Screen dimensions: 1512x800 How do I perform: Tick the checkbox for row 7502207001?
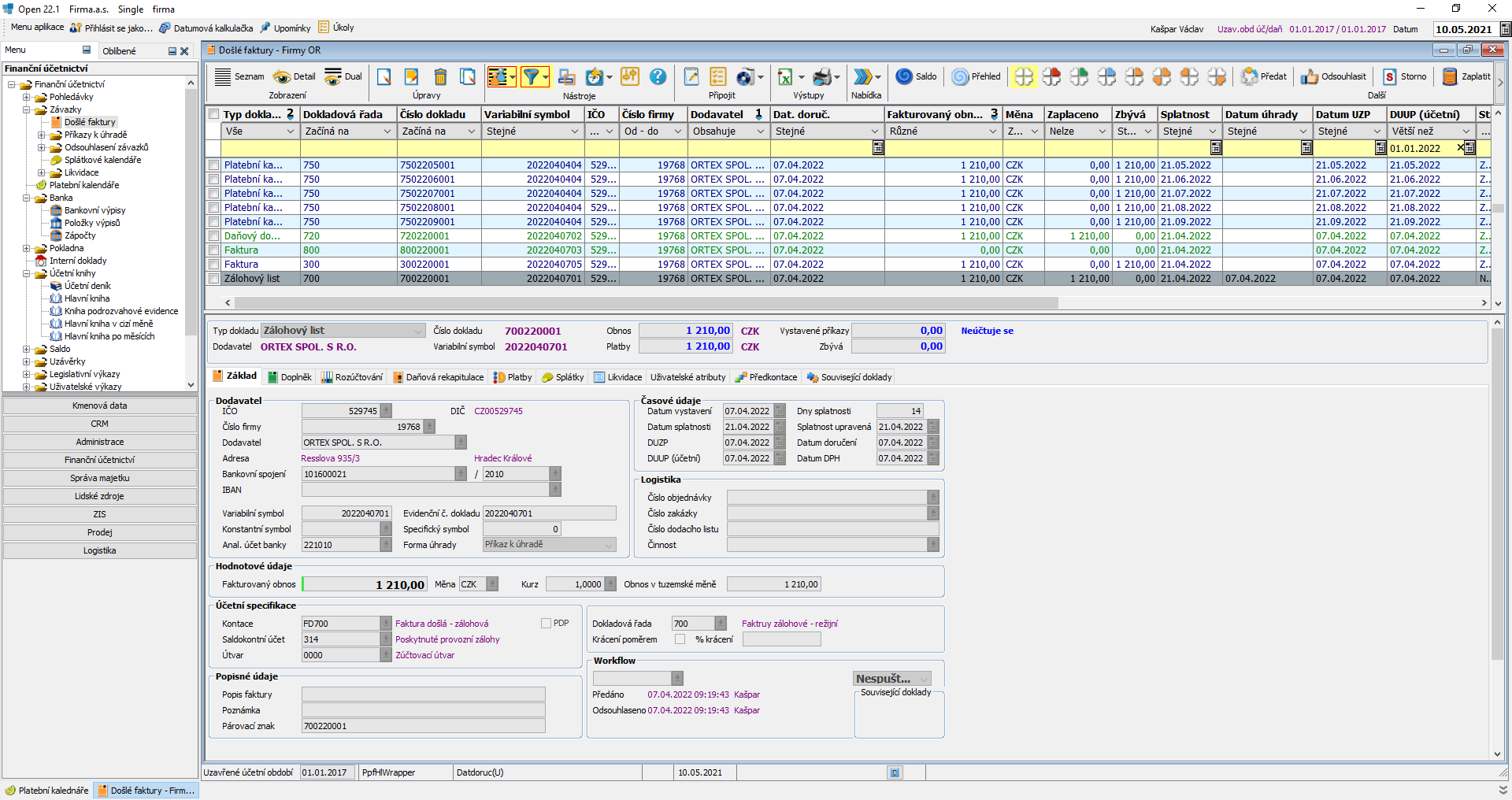pos(213,194)
